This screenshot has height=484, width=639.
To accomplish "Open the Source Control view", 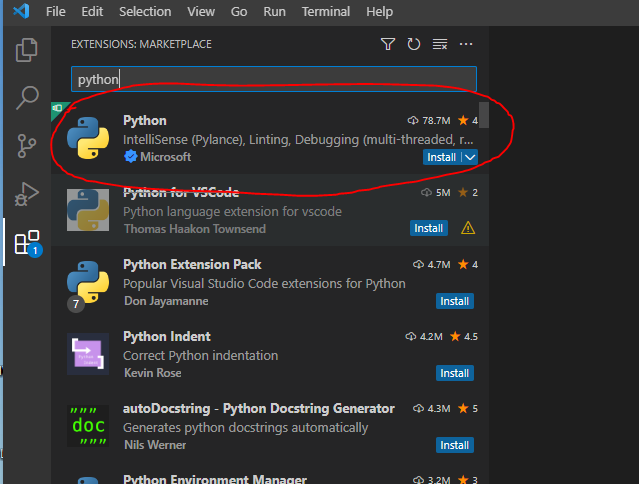I will [x=27, y=145].
